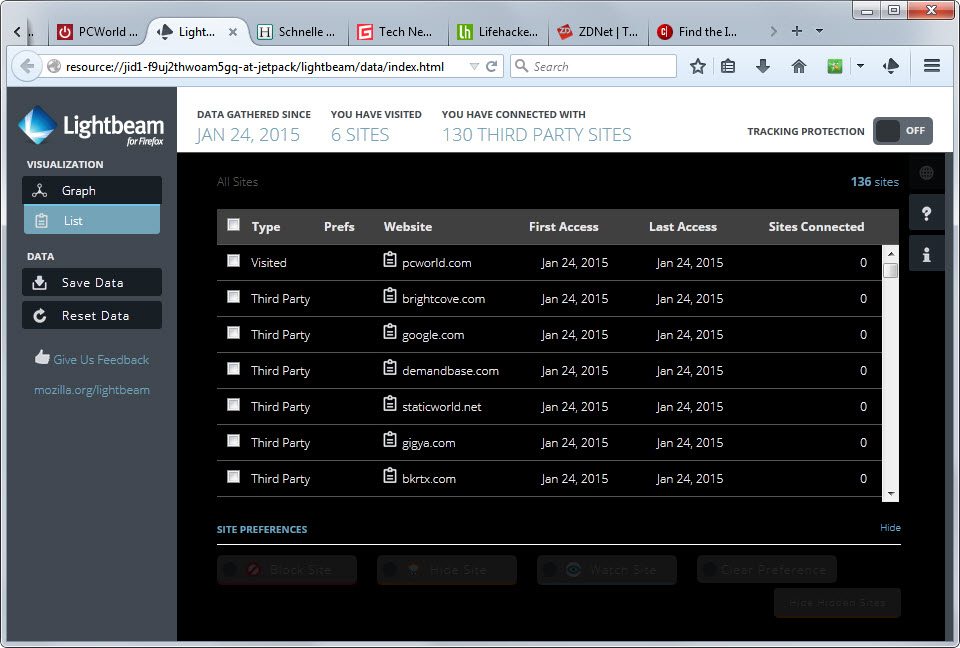The image size is (960, 648).
Task: Click the list scrollbar up arrow
Action: click(x=891, y=253)
